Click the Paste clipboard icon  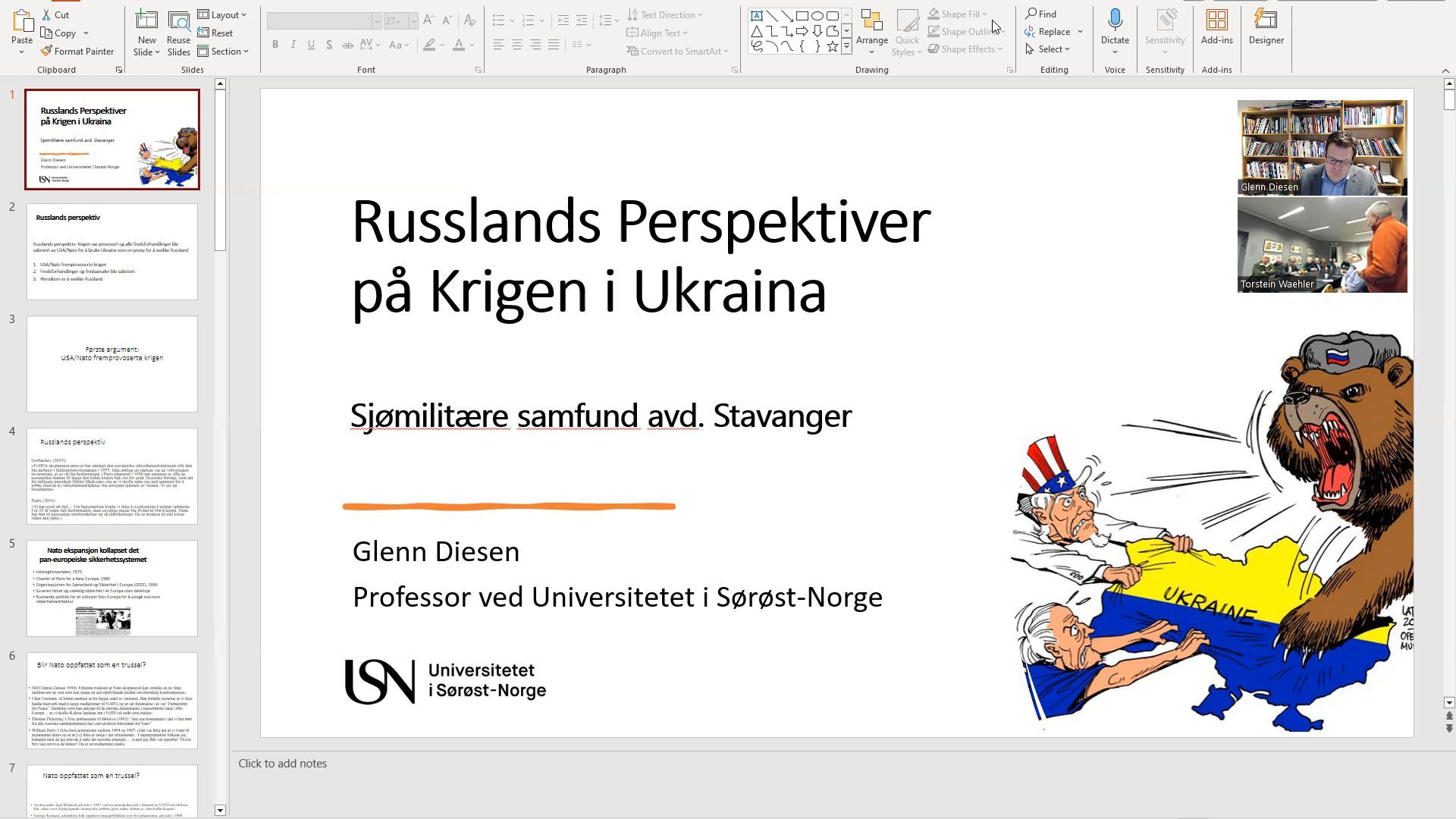click(x=22, y=21)
